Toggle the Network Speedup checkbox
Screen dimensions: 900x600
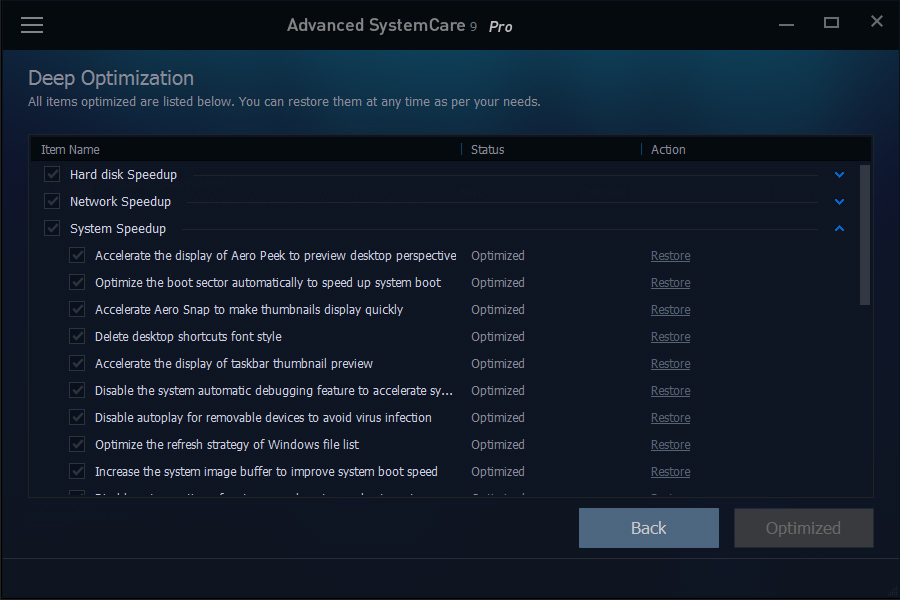pos(52,201)
